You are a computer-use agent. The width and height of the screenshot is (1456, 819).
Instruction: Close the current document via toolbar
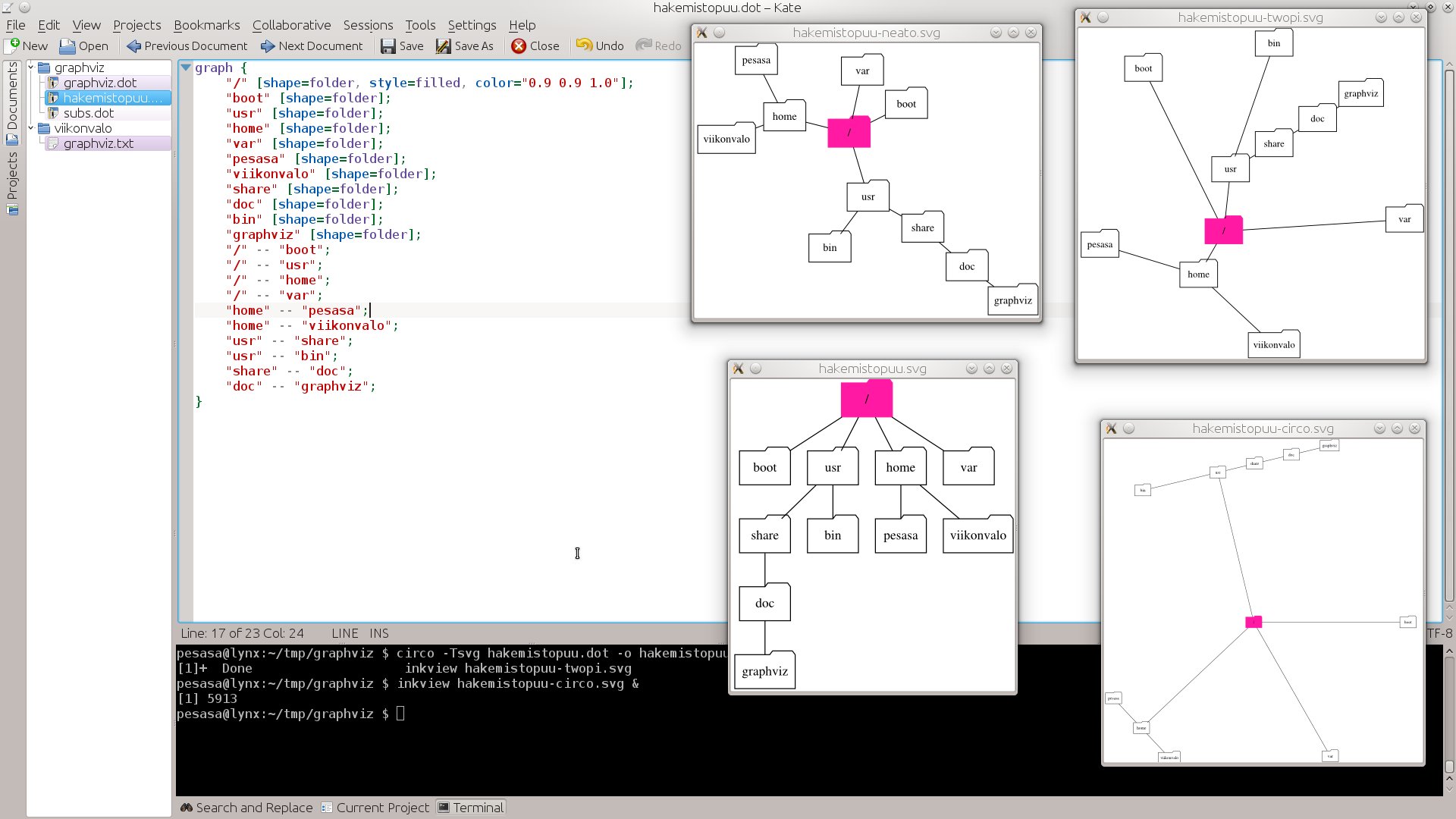(x=535, y=45)
